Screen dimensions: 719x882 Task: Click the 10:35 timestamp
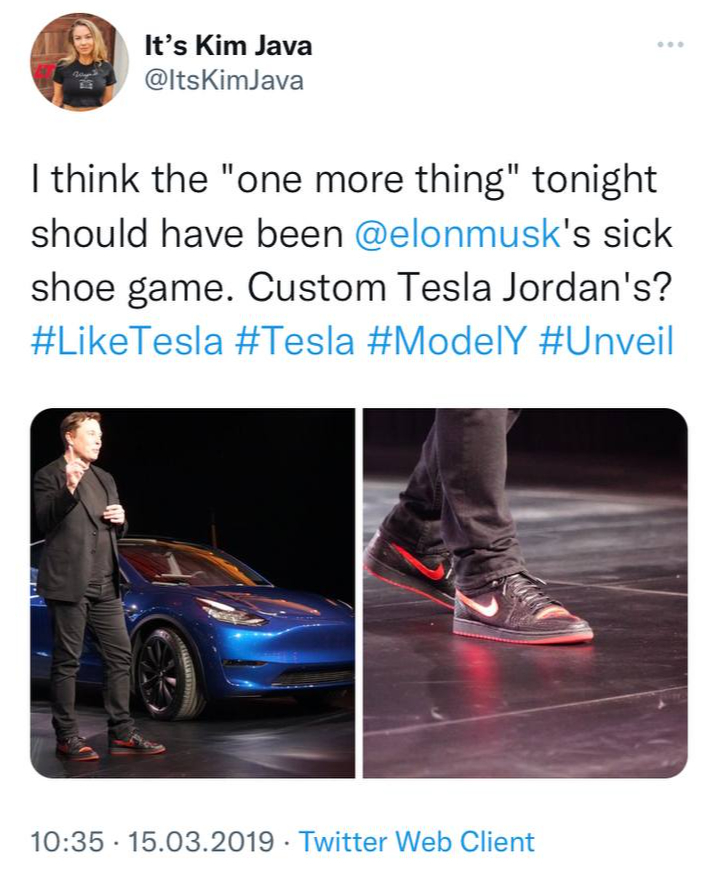point(68,842)
